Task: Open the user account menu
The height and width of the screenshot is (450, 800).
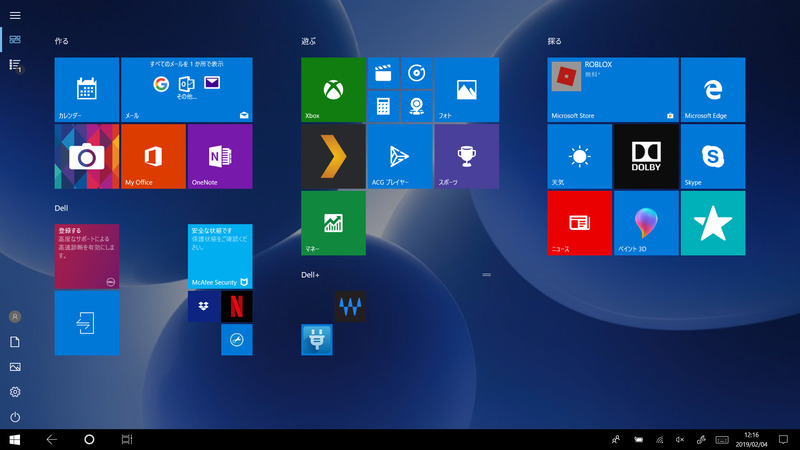Action: (15, 317)
